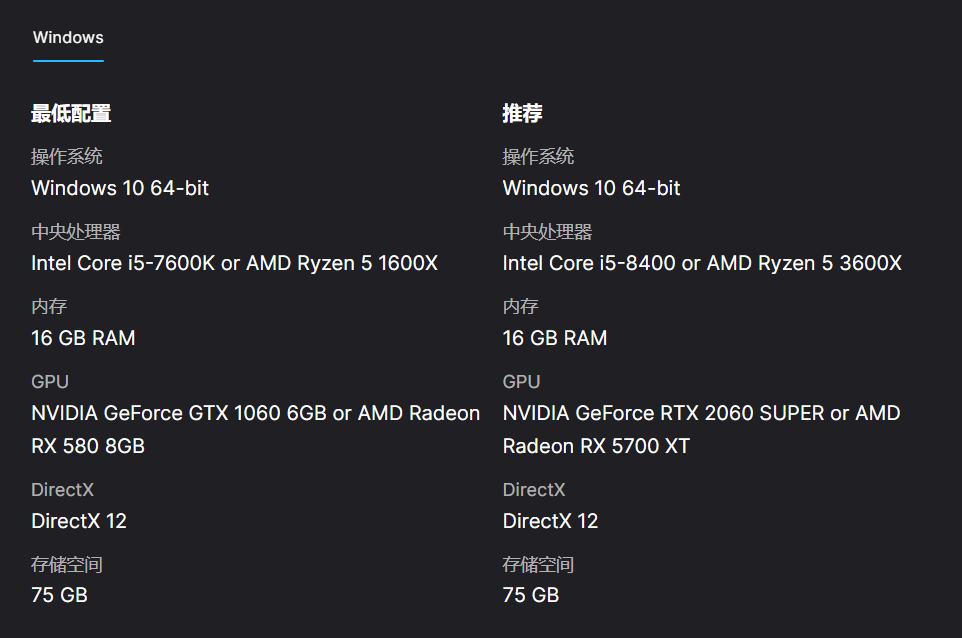Screen dimensions: 962x638
Task: Click DirectX 12 value under 最低配置
Action: pos(79,521)
